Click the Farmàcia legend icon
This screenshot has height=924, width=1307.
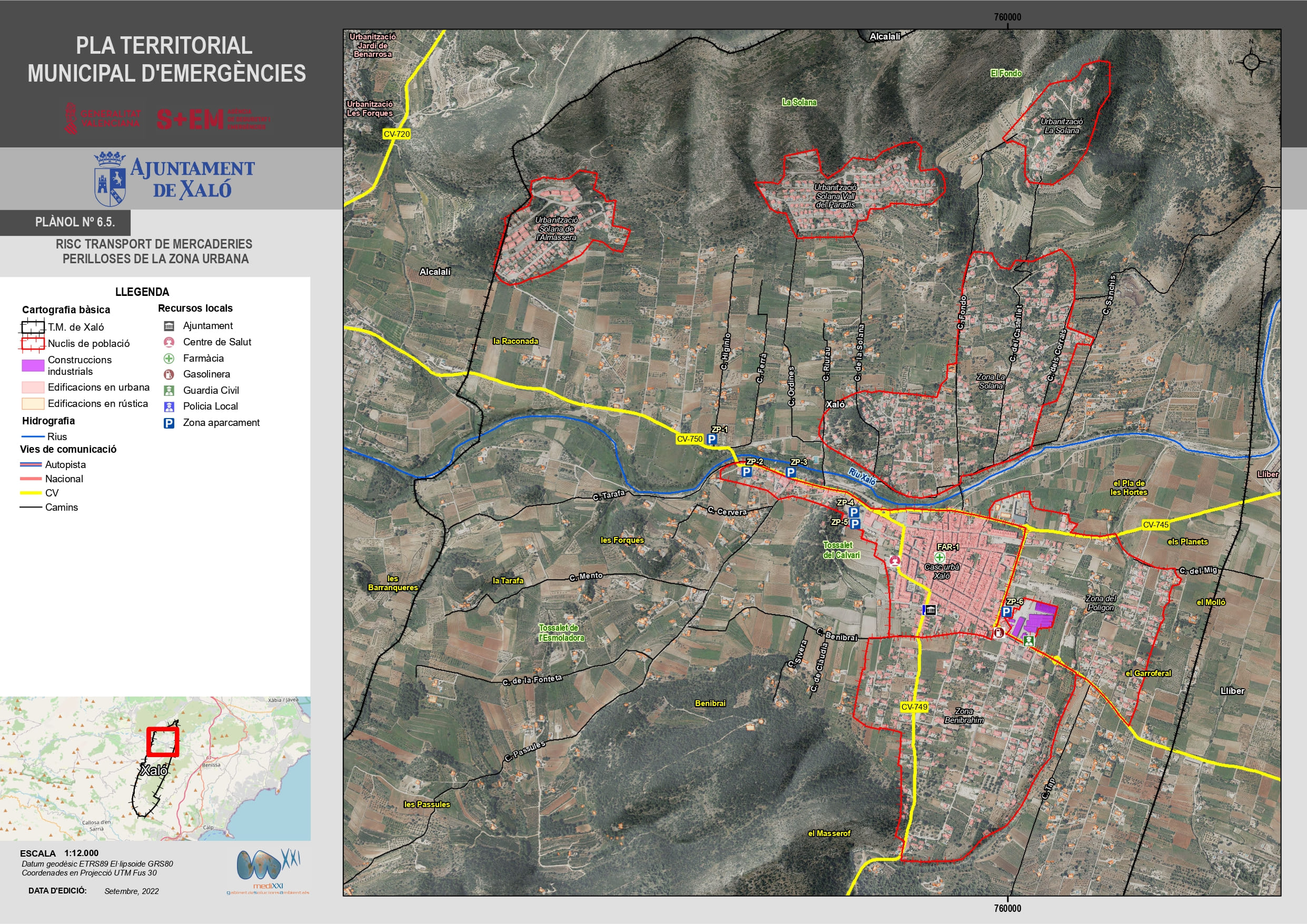click(x=169, y=359)
